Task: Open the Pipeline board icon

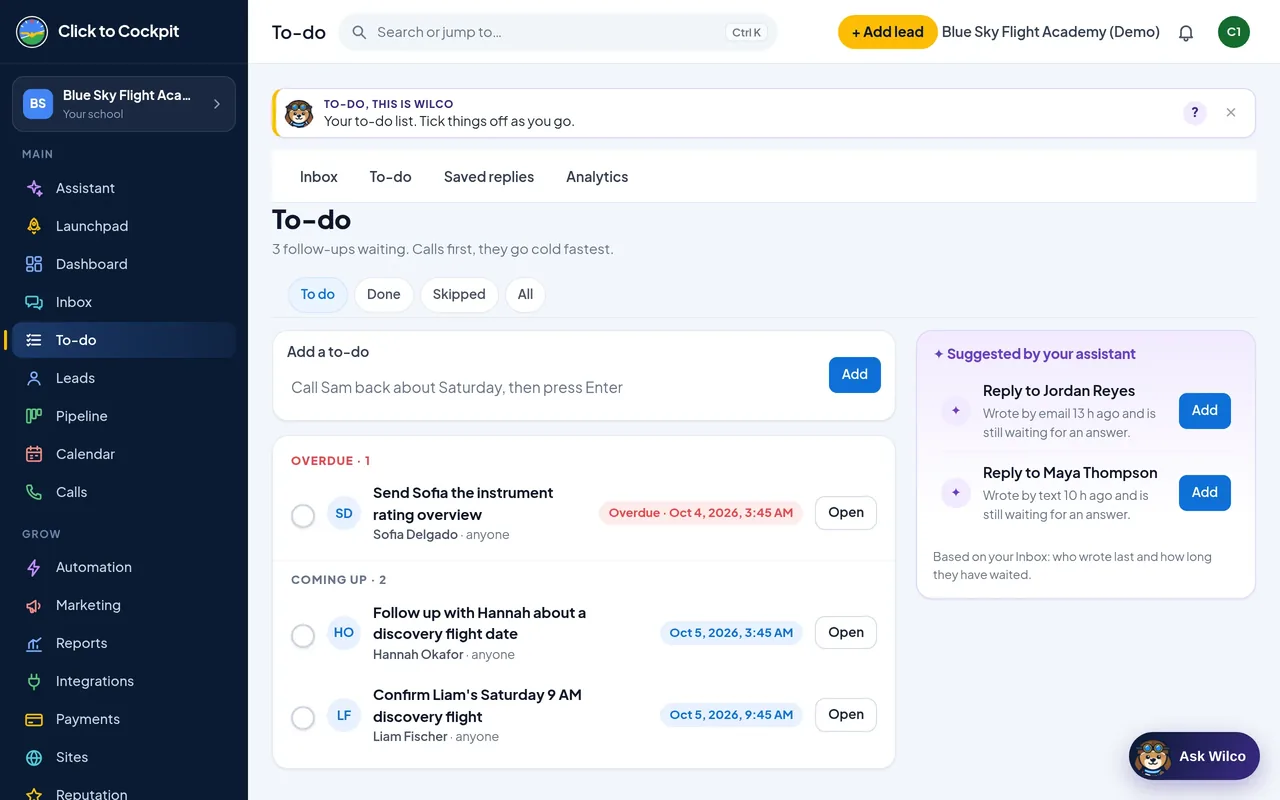Action: [x=34, y=416]
